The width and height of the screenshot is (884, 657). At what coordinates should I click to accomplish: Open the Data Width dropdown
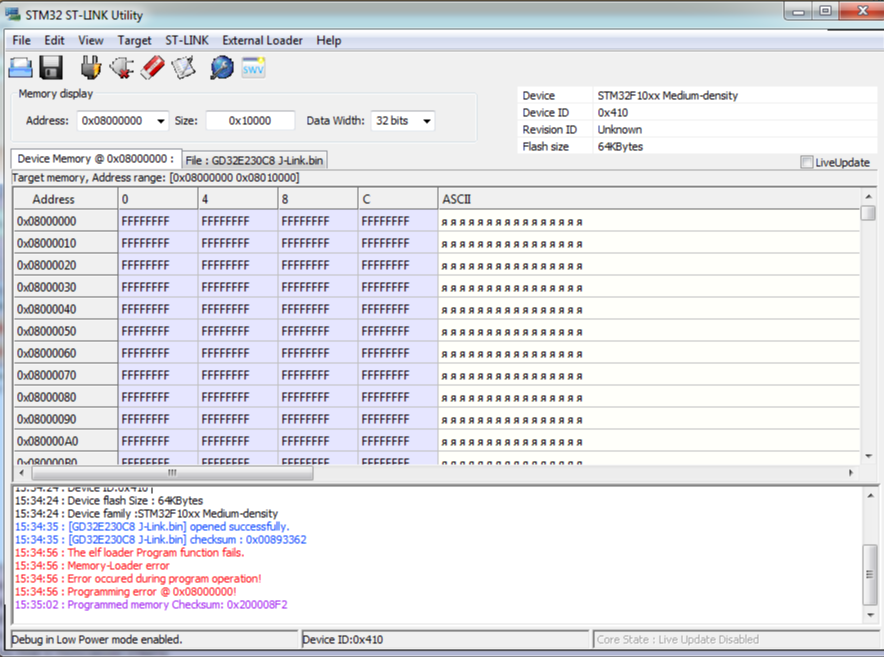(427, 121)
